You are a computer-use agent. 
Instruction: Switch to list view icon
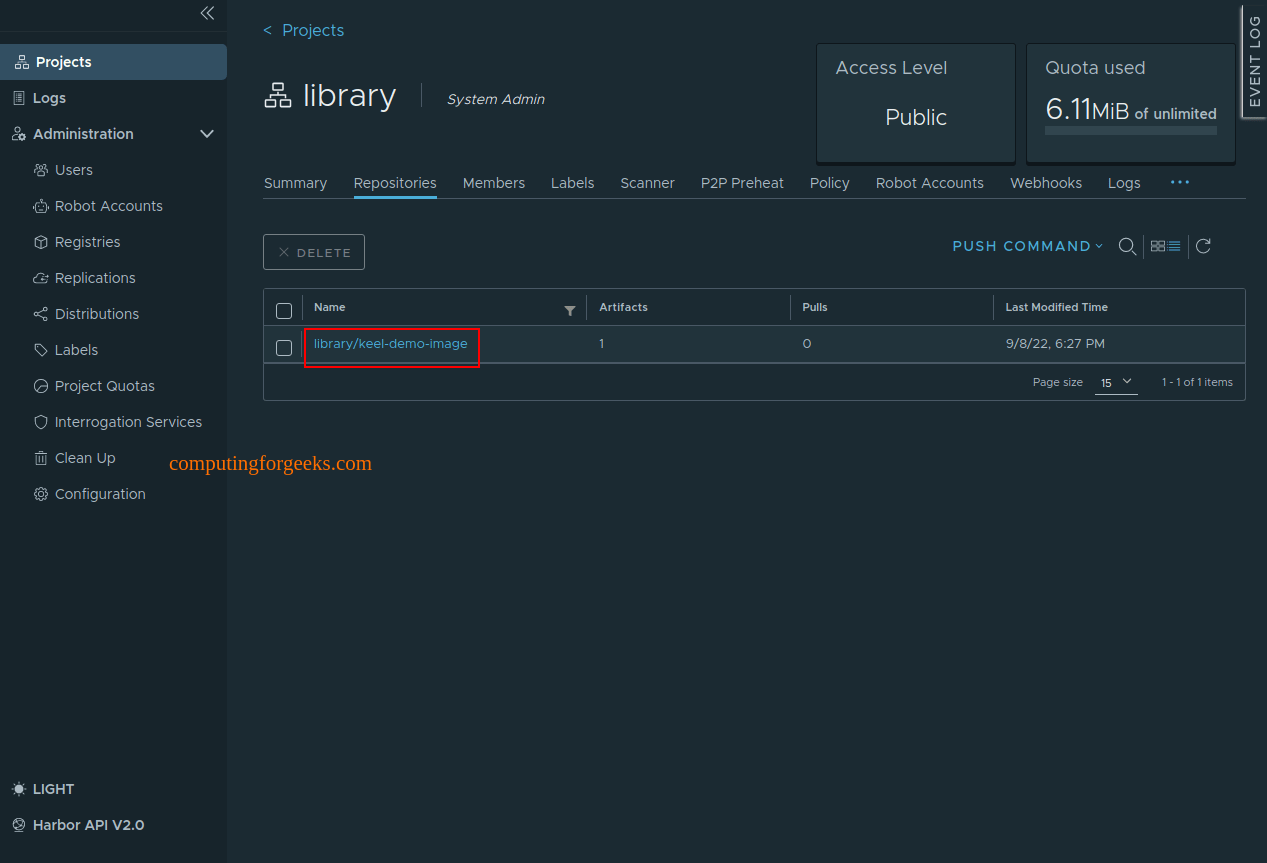pos(1174,246)
